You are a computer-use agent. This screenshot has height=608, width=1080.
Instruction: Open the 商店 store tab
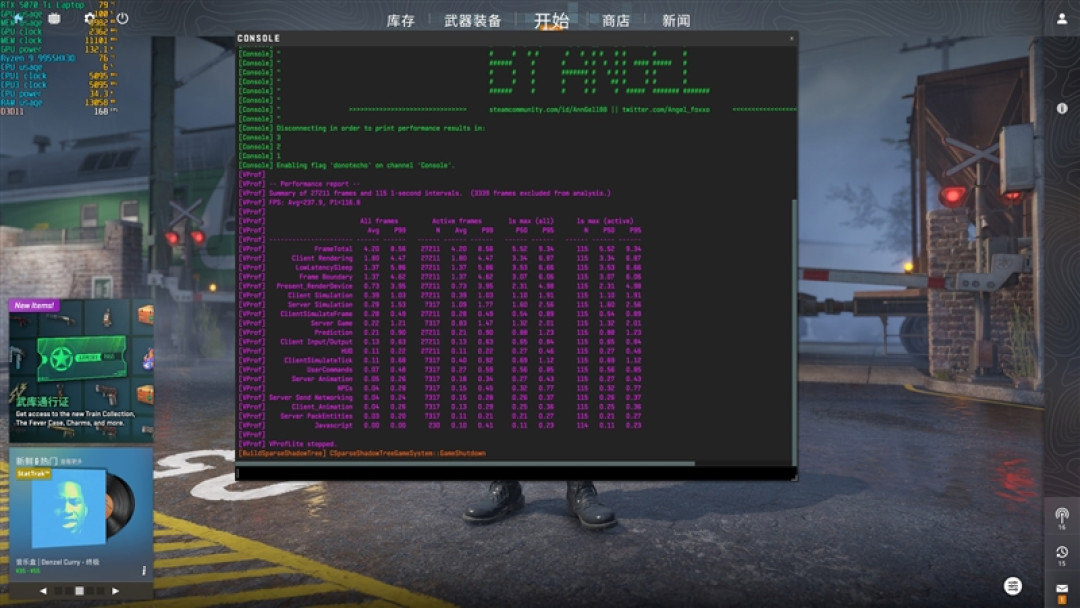click(x=616, y=21)
